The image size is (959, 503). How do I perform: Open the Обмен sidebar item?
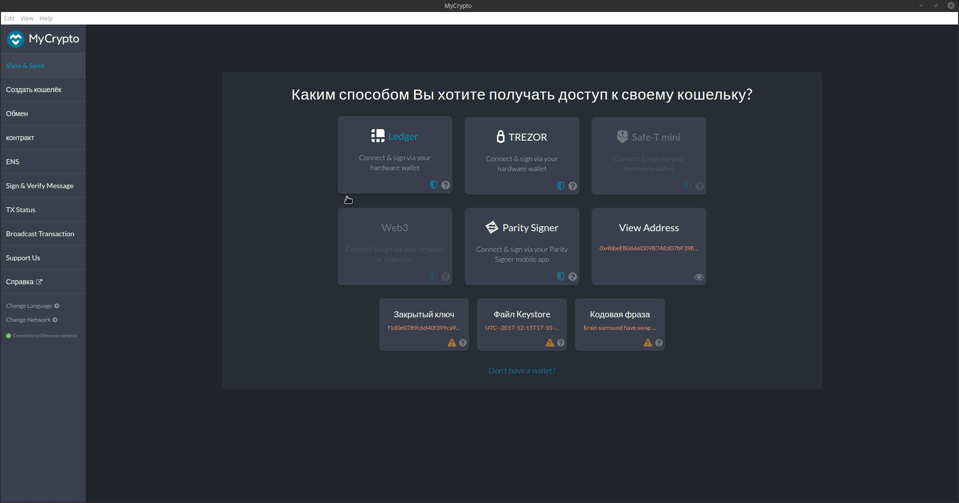click(x=43, y=113)
